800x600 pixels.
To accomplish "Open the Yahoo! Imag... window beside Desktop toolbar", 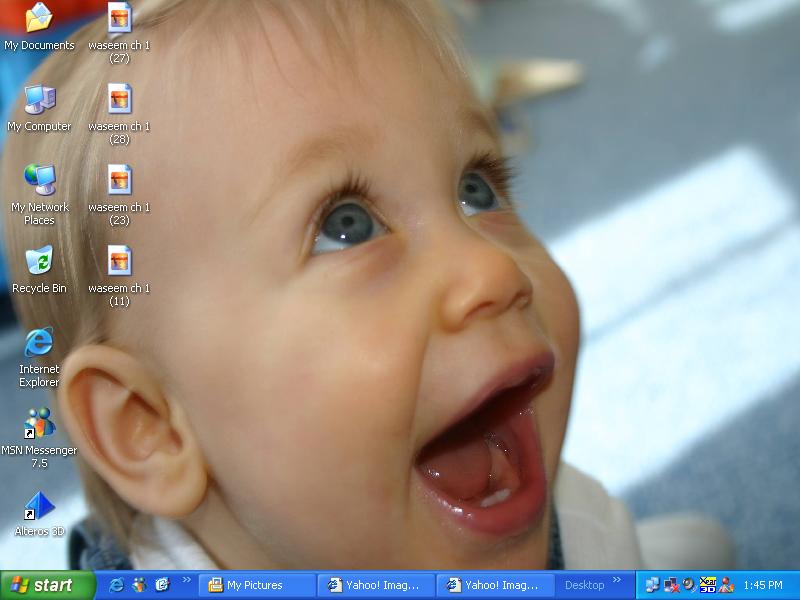I will [495, 585].
